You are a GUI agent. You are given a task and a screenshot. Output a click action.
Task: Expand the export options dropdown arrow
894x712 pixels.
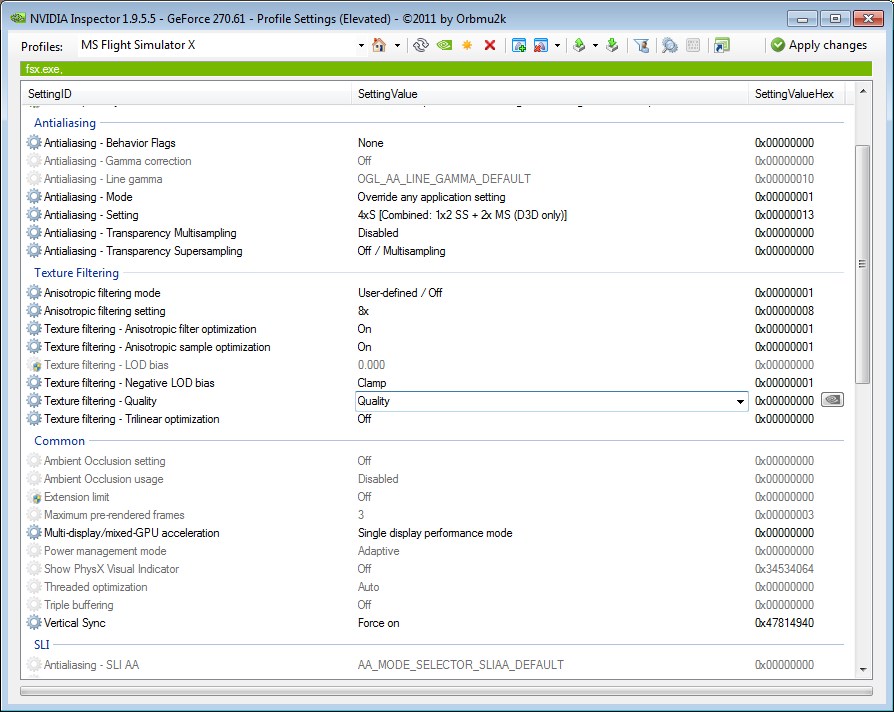click(x=595, y=45)
